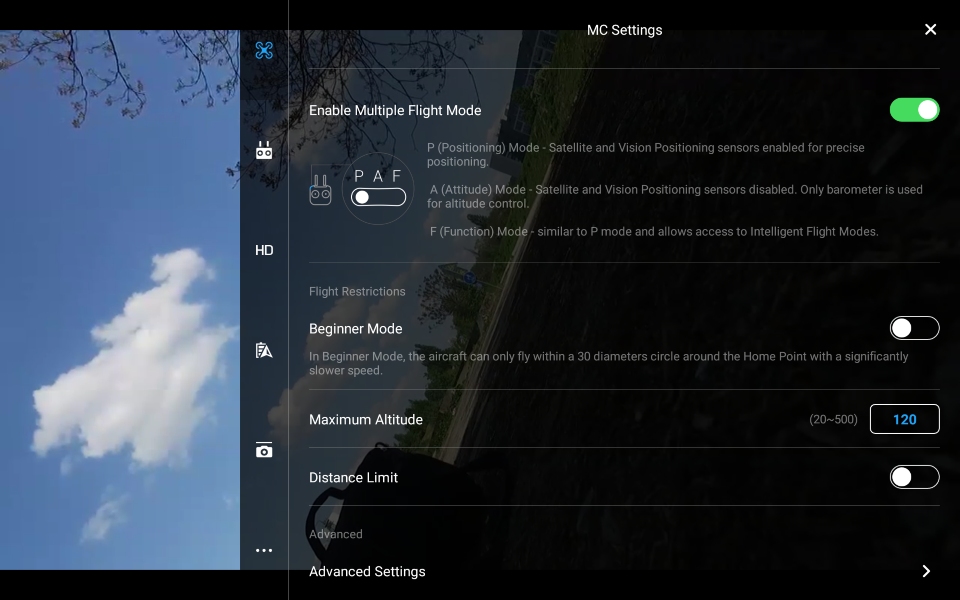
Task: Turn on Beginner Mode toggle
Action: pyautogui.click(x=914, y=328)
